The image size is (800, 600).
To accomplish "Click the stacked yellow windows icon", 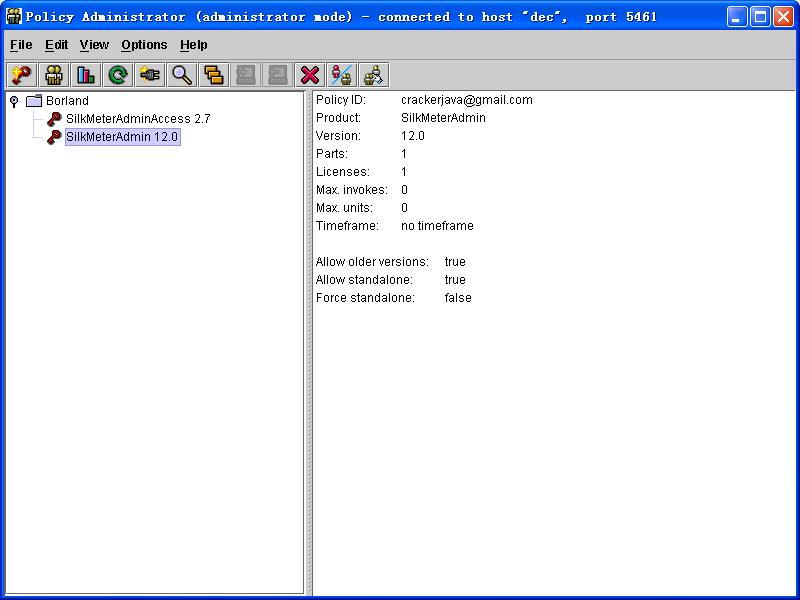I will (214, 75).
